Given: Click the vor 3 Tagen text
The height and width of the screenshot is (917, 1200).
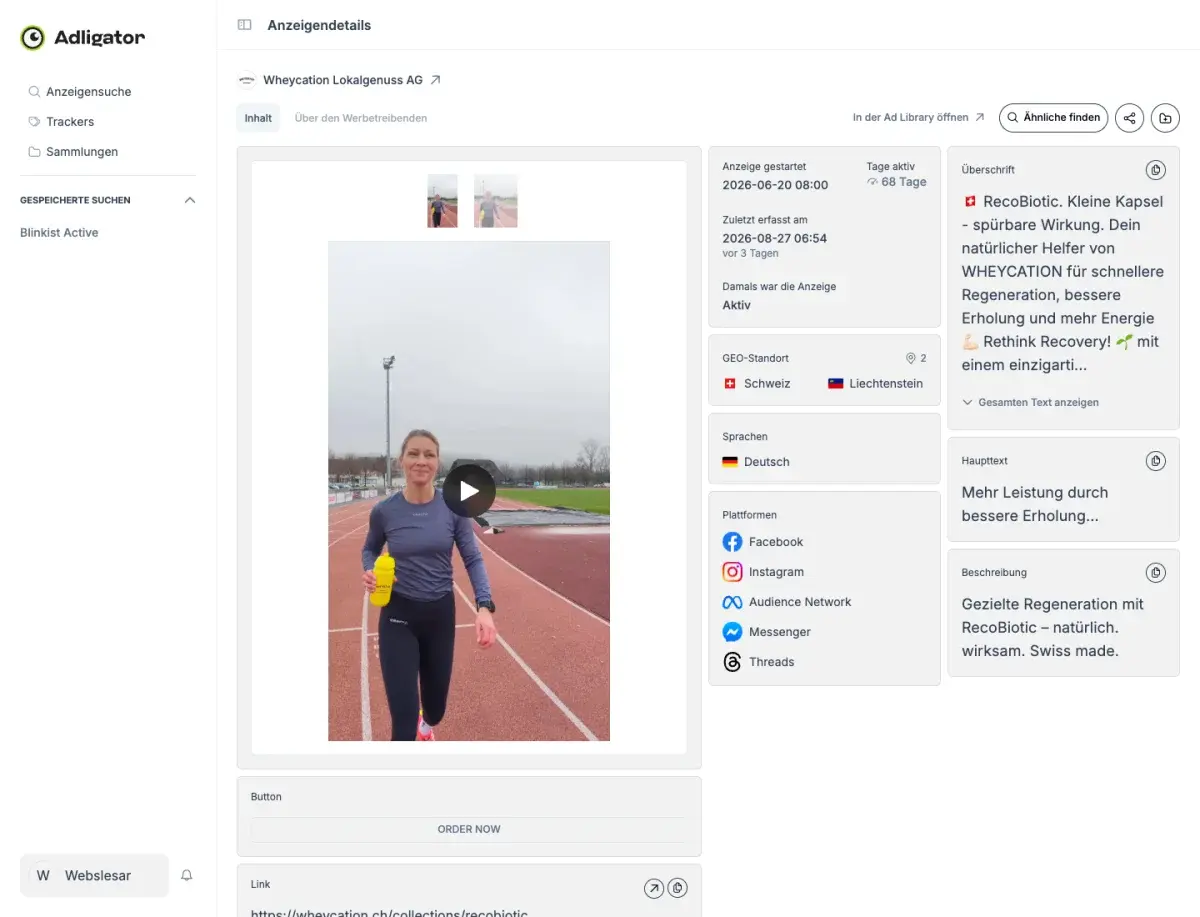Looking at the screenshot, I should [x=750, y=253].
